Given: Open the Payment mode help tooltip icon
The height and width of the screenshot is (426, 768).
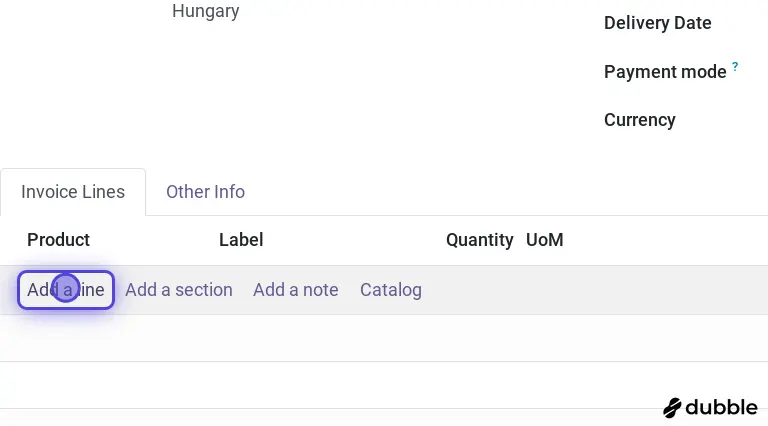Looking at the screenshot, I should pos(735,67).
